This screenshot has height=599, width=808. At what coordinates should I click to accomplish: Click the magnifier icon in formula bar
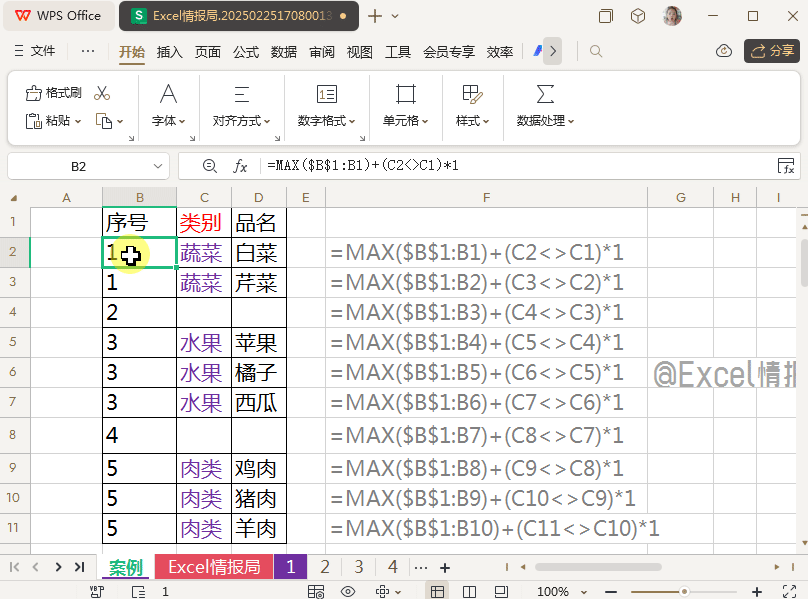(x=209, y=166)
